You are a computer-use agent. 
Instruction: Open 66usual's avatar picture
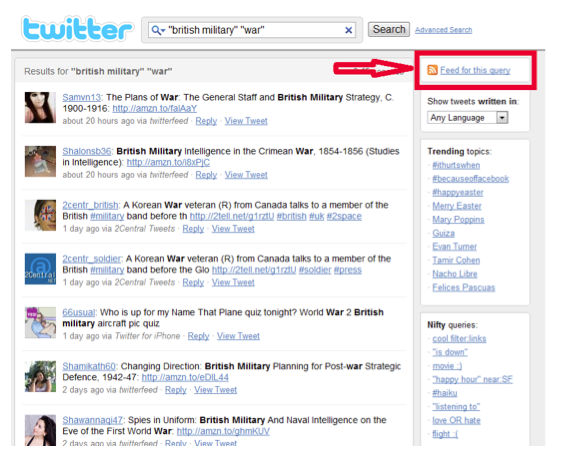[x=40, y=323]
